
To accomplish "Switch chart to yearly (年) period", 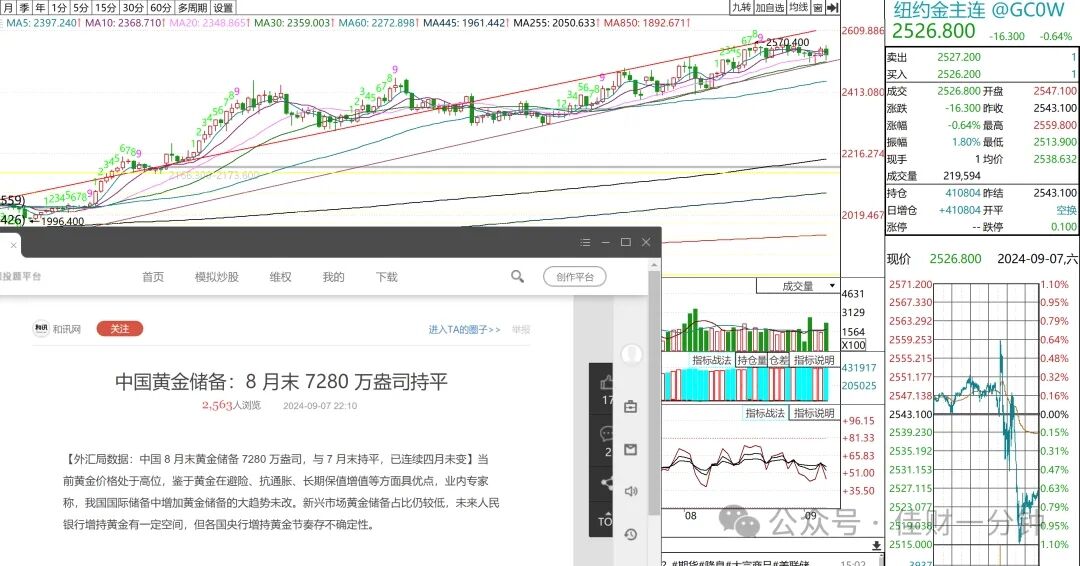I will pos(40,8).
